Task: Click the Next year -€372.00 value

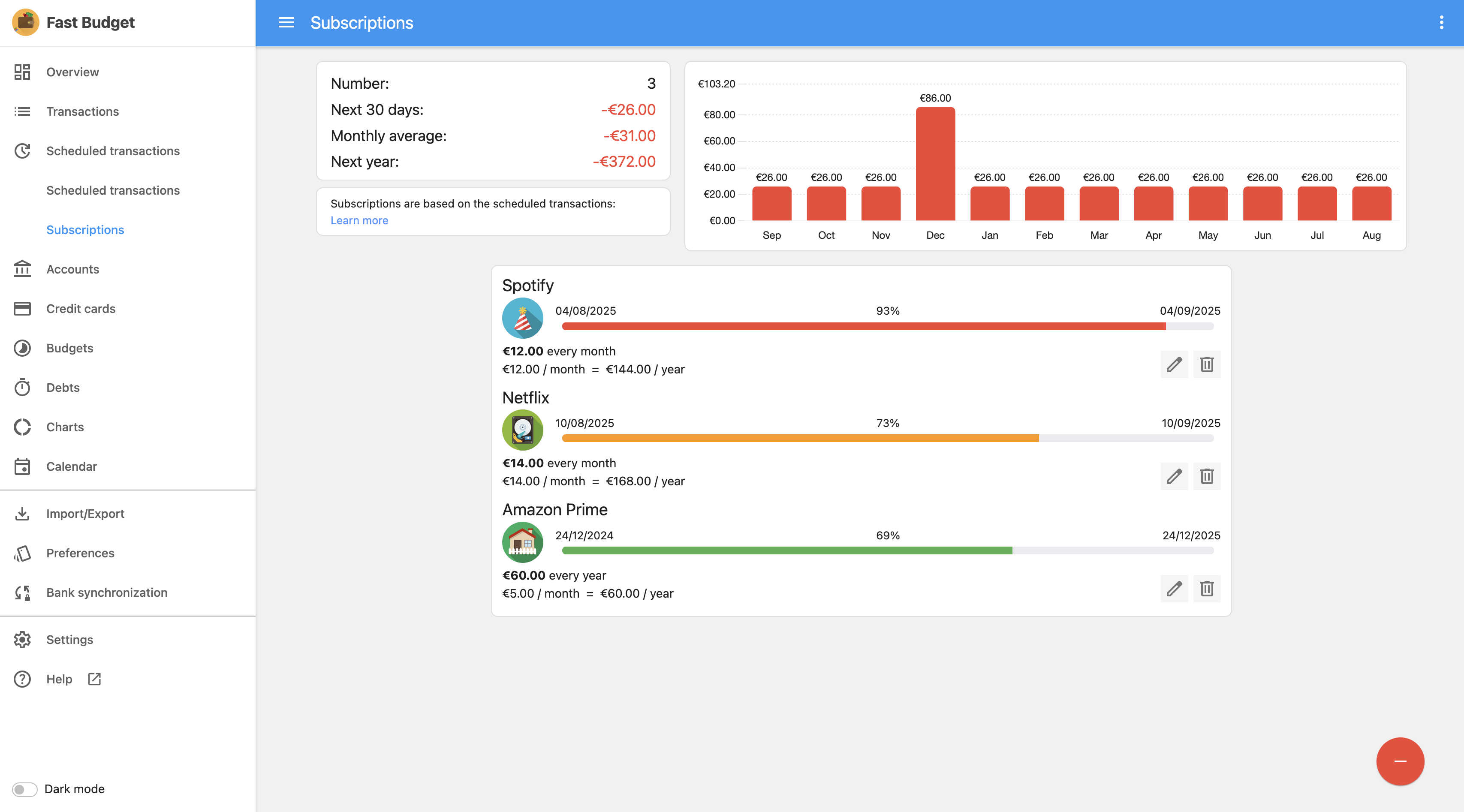Action: (624, 162)
